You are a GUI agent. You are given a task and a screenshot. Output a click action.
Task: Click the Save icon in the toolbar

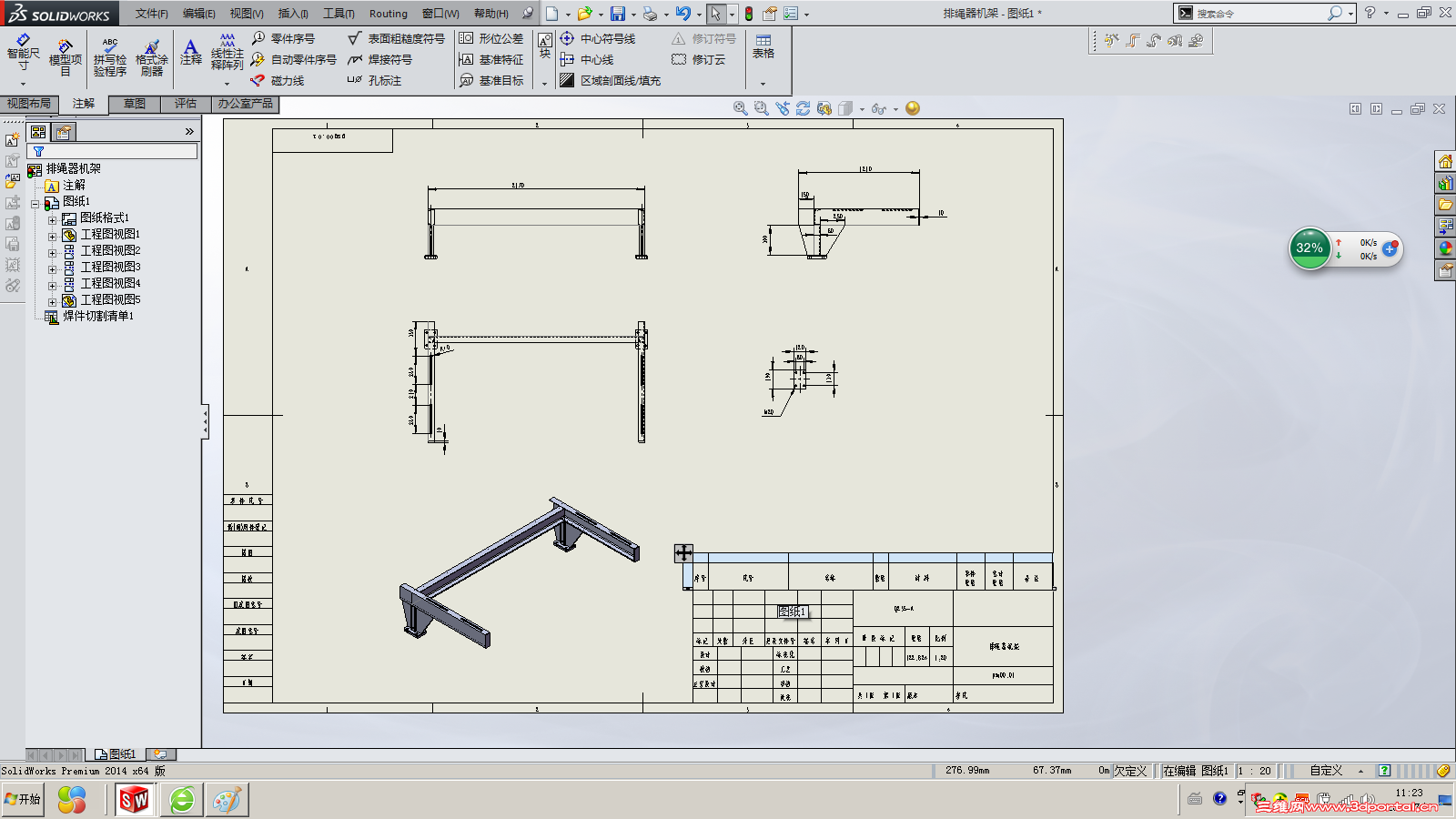(x=618, y=14)
